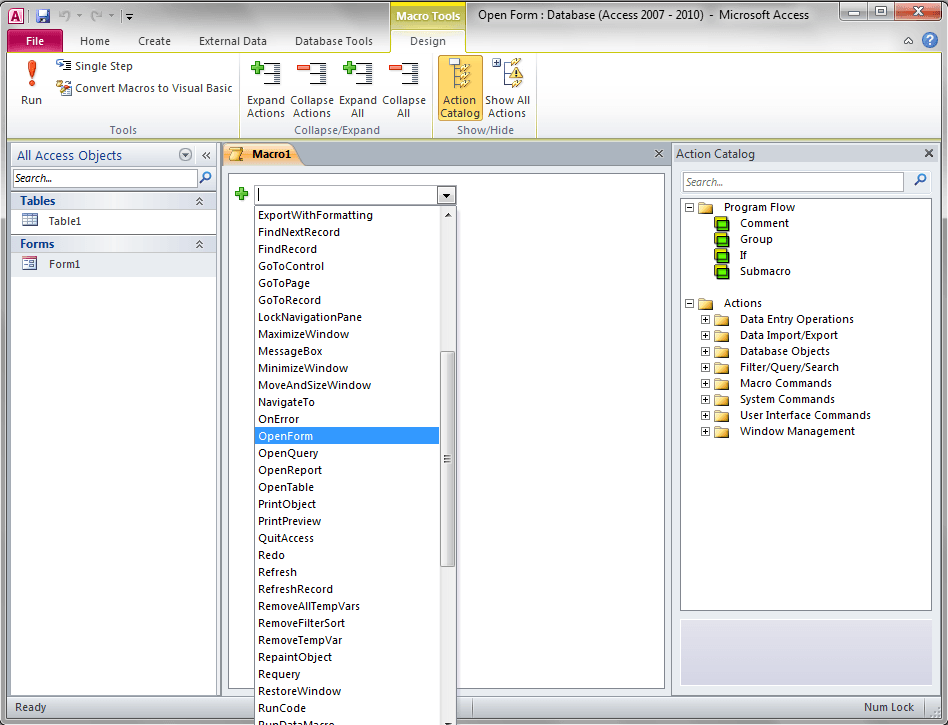
Task: Toggle Single Step mode
Action: (x=94, y=65)
